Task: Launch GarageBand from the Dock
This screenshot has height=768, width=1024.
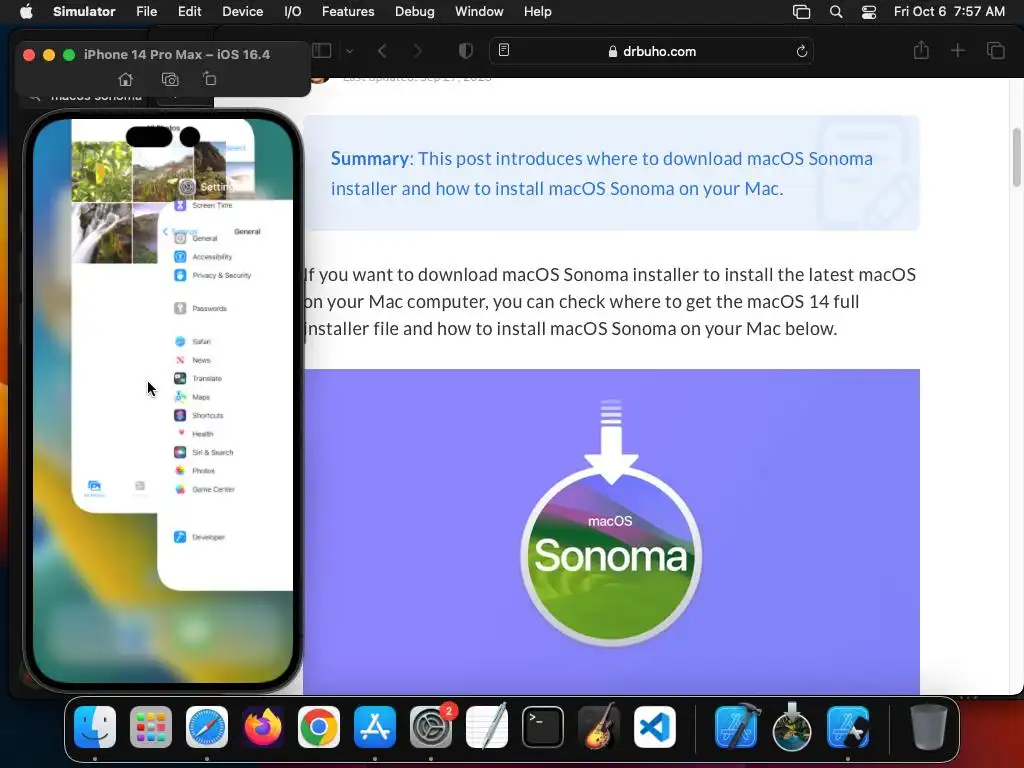Action: pos(599,726)
